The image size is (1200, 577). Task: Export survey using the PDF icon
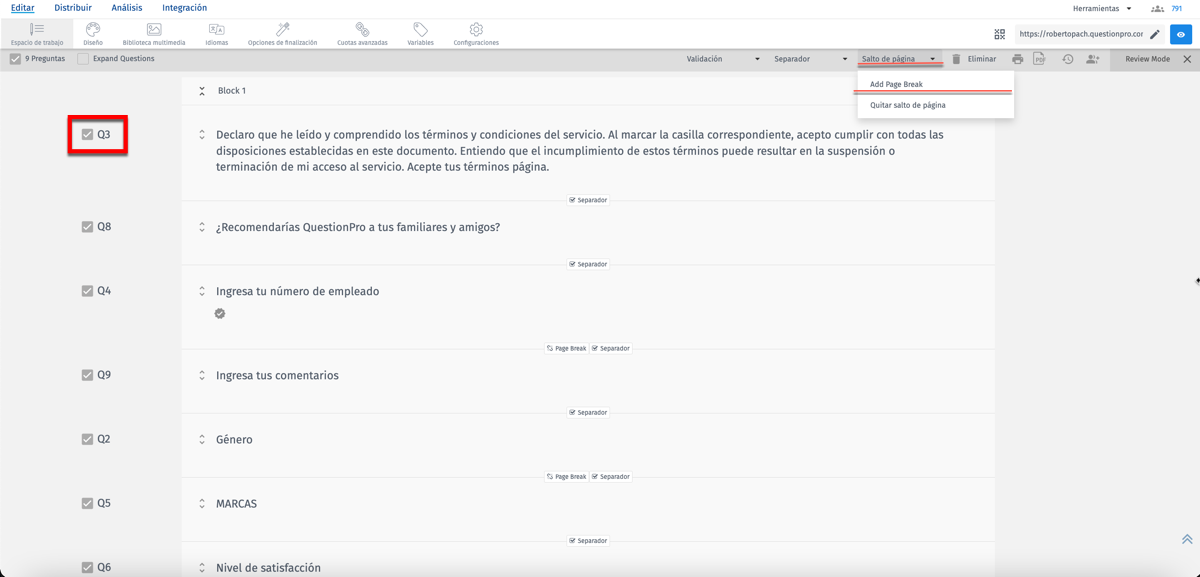pos(1040,59)
